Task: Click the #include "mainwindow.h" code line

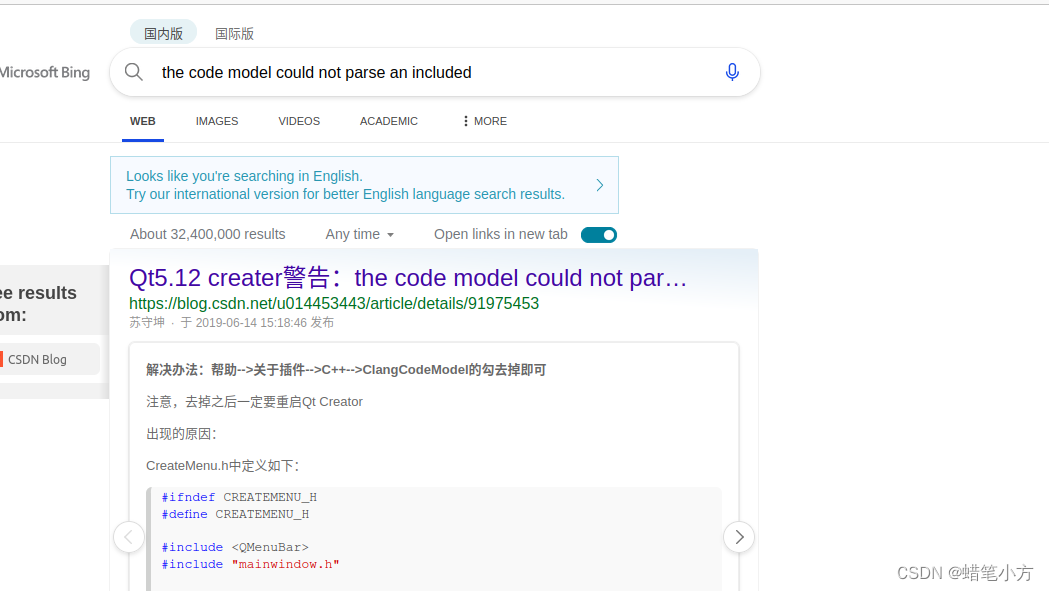Action: click(x=250, y=564)
